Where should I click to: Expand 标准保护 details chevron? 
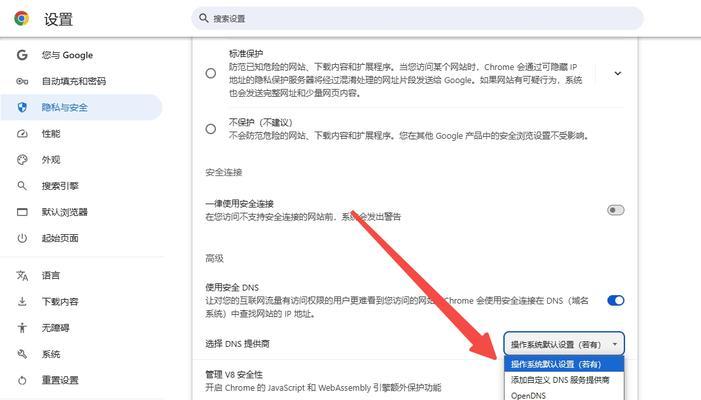tap(617, 73)
